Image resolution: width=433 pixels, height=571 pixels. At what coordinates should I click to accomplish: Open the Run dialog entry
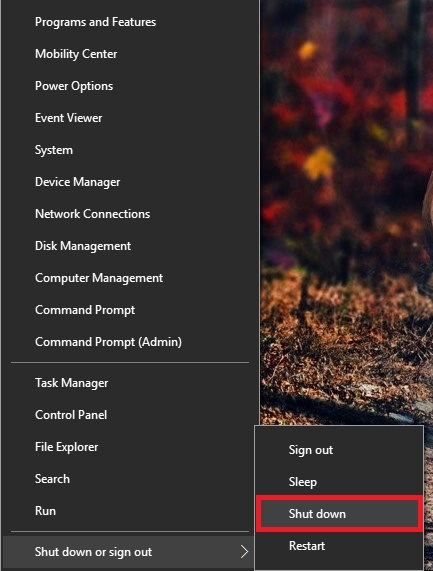(x=129, y=511)
